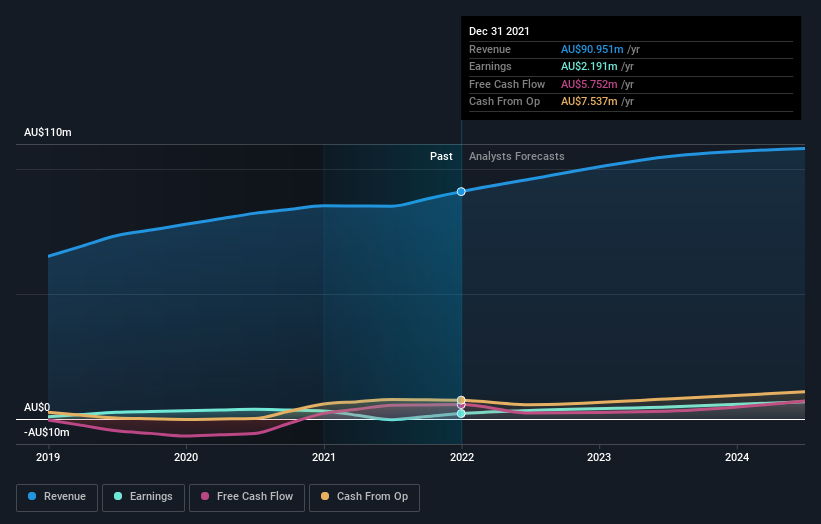Viewport: 821px width, 524px height.
Task: Click the 2022 x-axis label
Action: [x=462, y=457]
